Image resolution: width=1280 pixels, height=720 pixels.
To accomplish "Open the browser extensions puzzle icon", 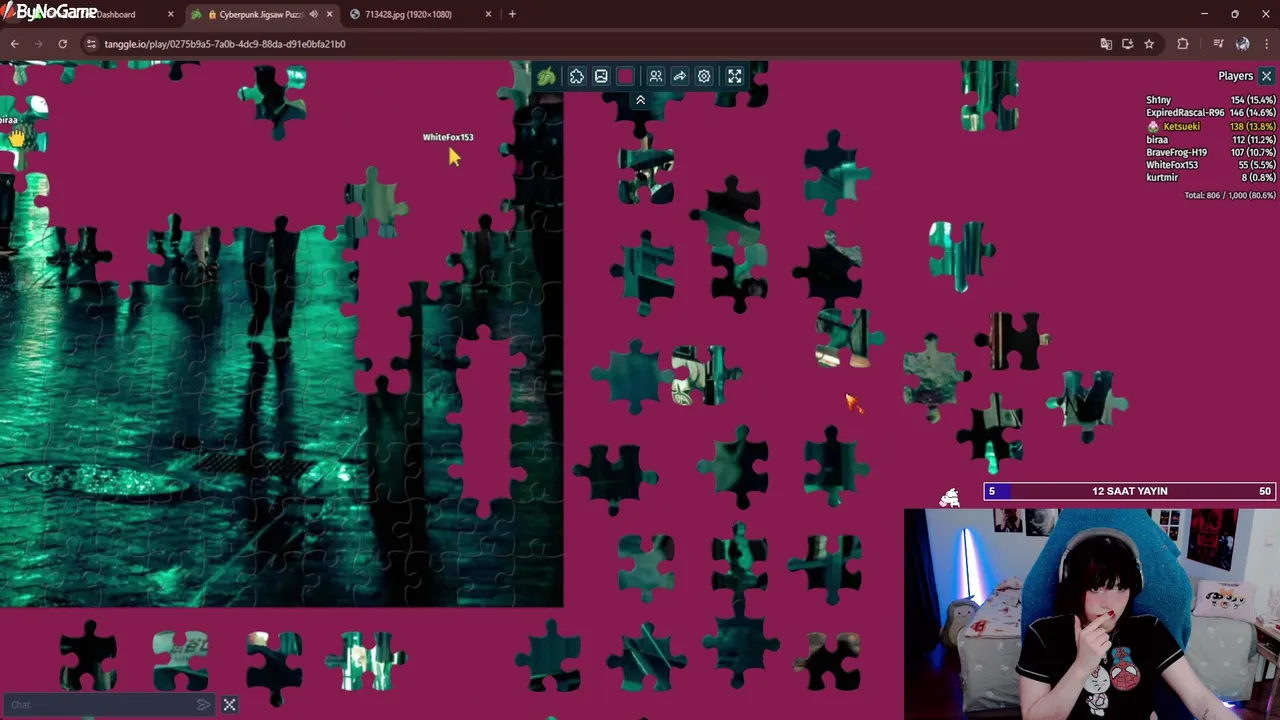I will pos(1183,44).
